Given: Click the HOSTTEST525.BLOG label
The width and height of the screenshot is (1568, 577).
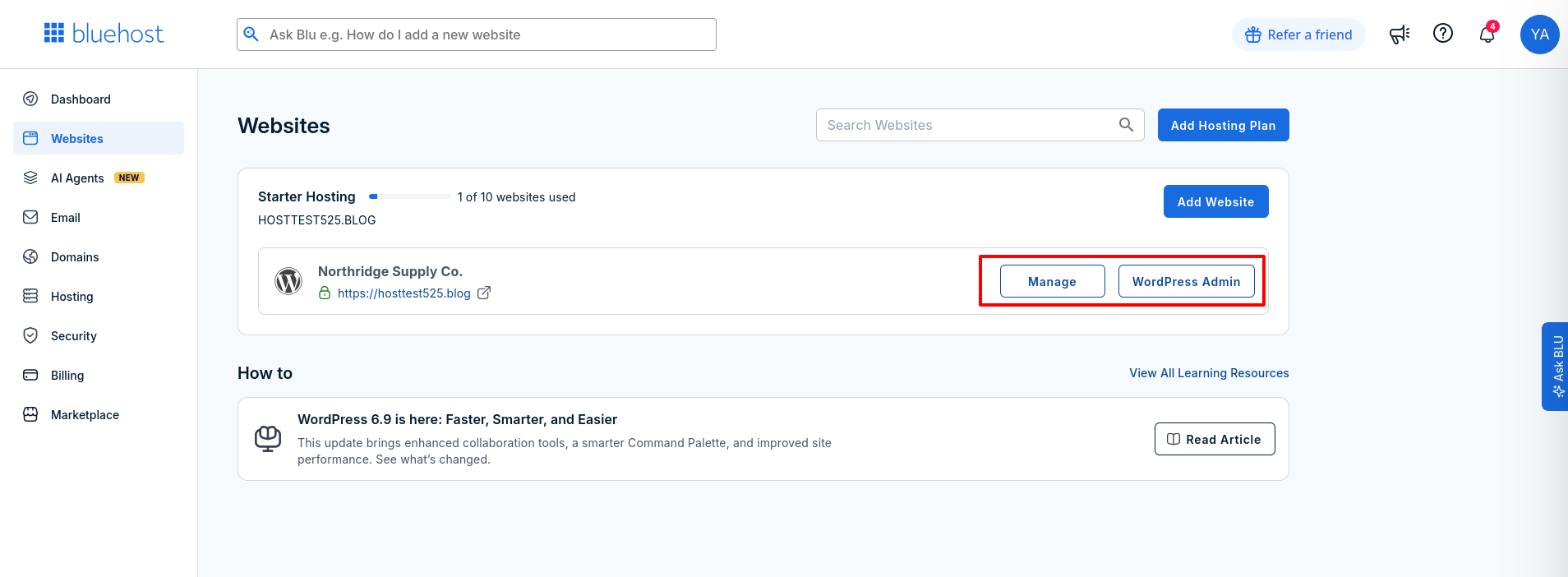Looking at the screenshot, I should (316, 220).
